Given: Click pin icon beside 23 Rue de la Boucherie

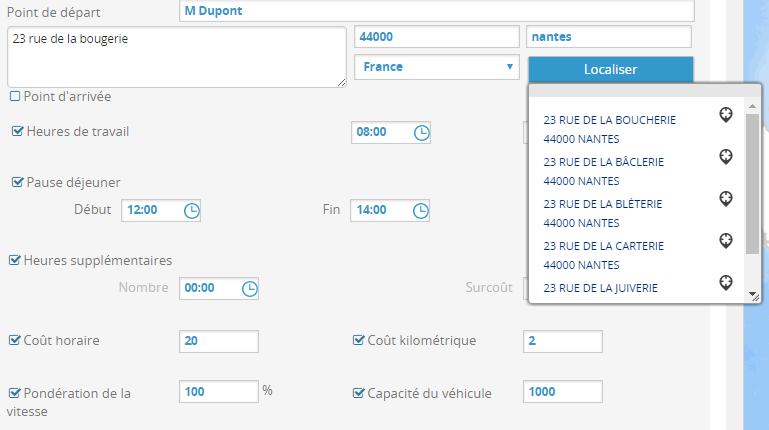Looking at the screenshot, I should point(727,115).
